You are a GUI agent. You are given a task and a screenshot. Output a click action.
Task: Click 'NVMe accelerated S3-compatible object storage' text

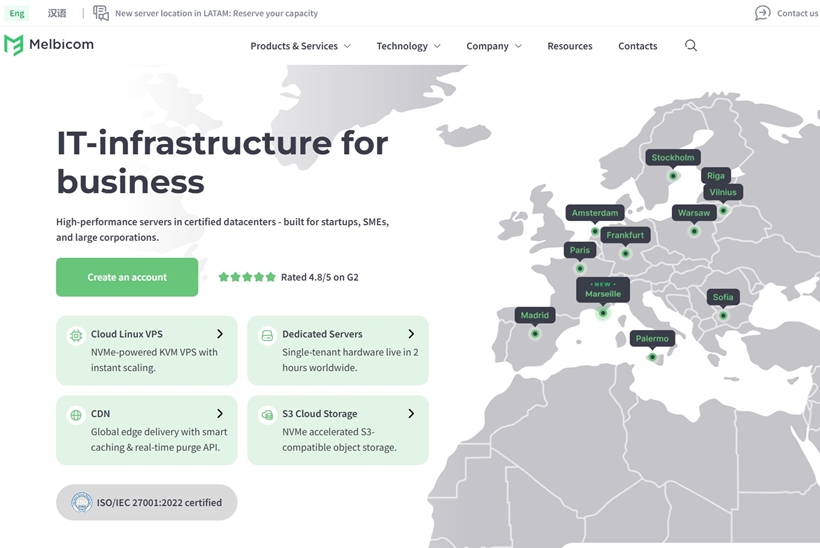tap(339, 440)
